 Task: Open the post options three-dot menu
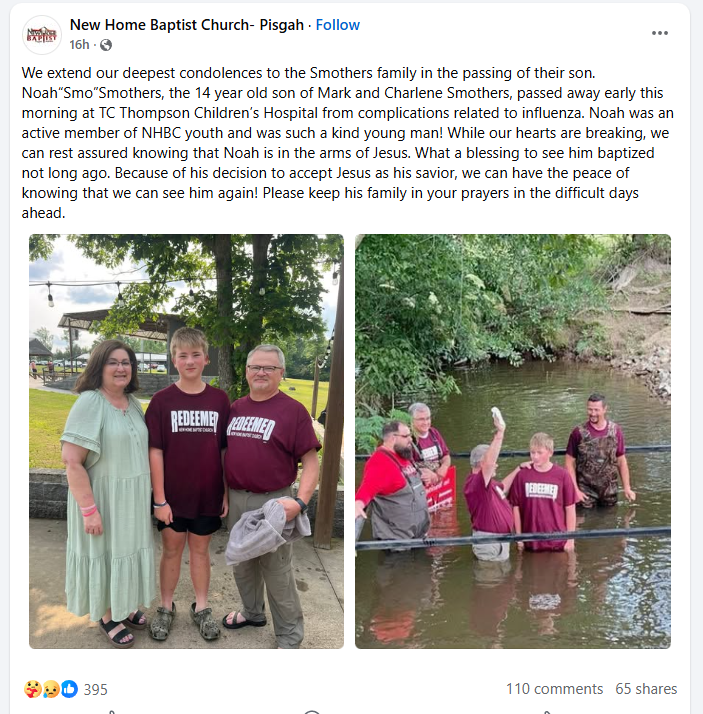coord(659,33)
